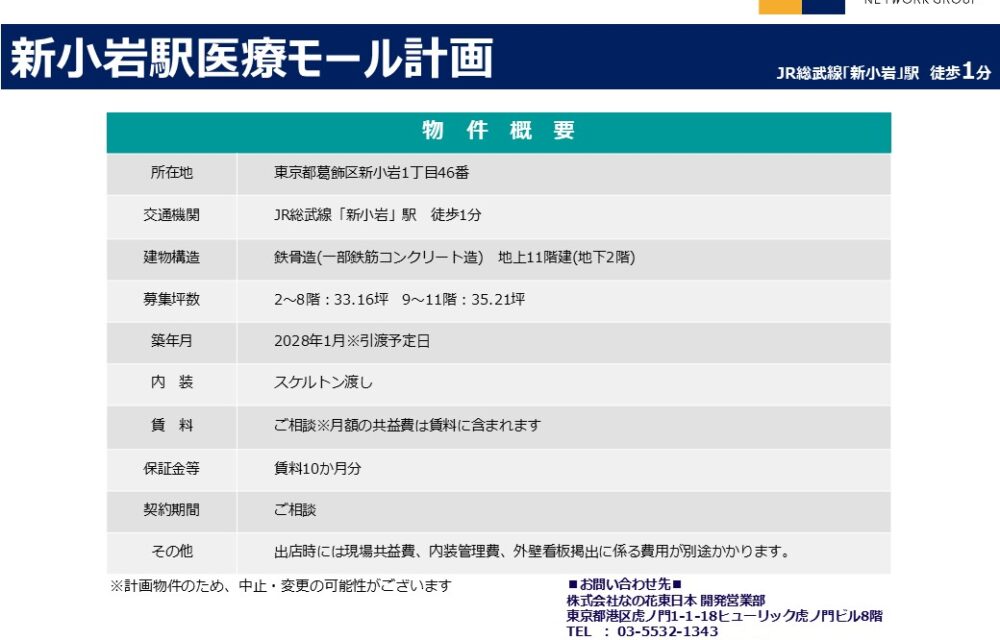Select the 所在地 row label

click(171, 173)
